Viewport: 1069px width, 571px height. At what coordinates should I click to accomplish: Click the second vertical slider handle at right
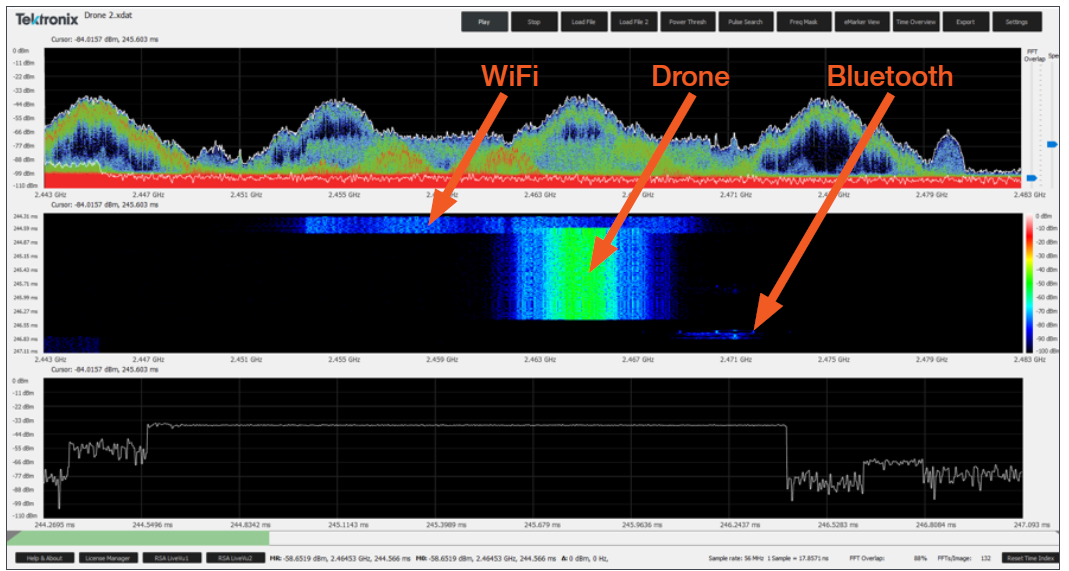pos(1052,145)
